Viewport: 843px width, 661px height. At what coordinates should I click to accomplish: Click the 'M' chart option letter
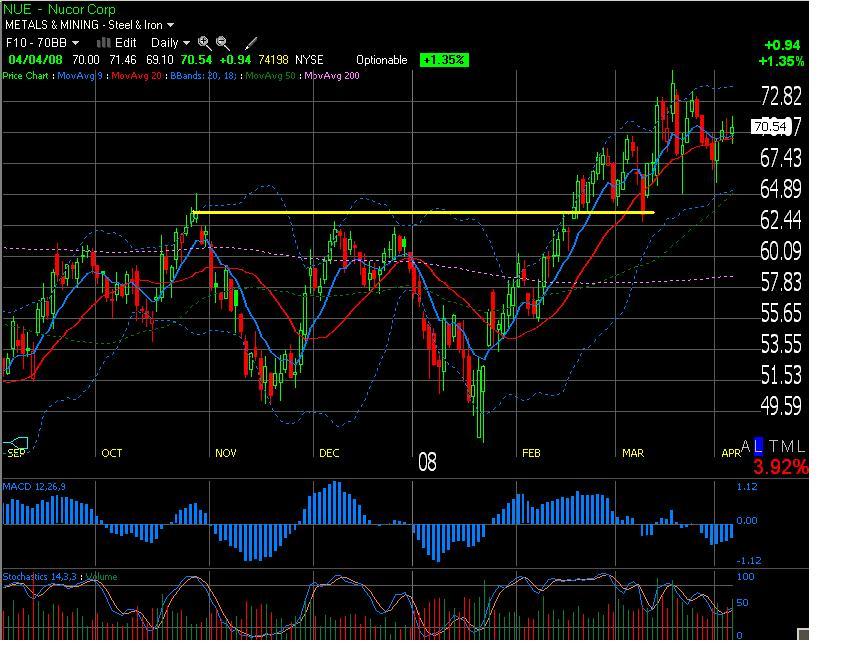(x=787, y=446)
